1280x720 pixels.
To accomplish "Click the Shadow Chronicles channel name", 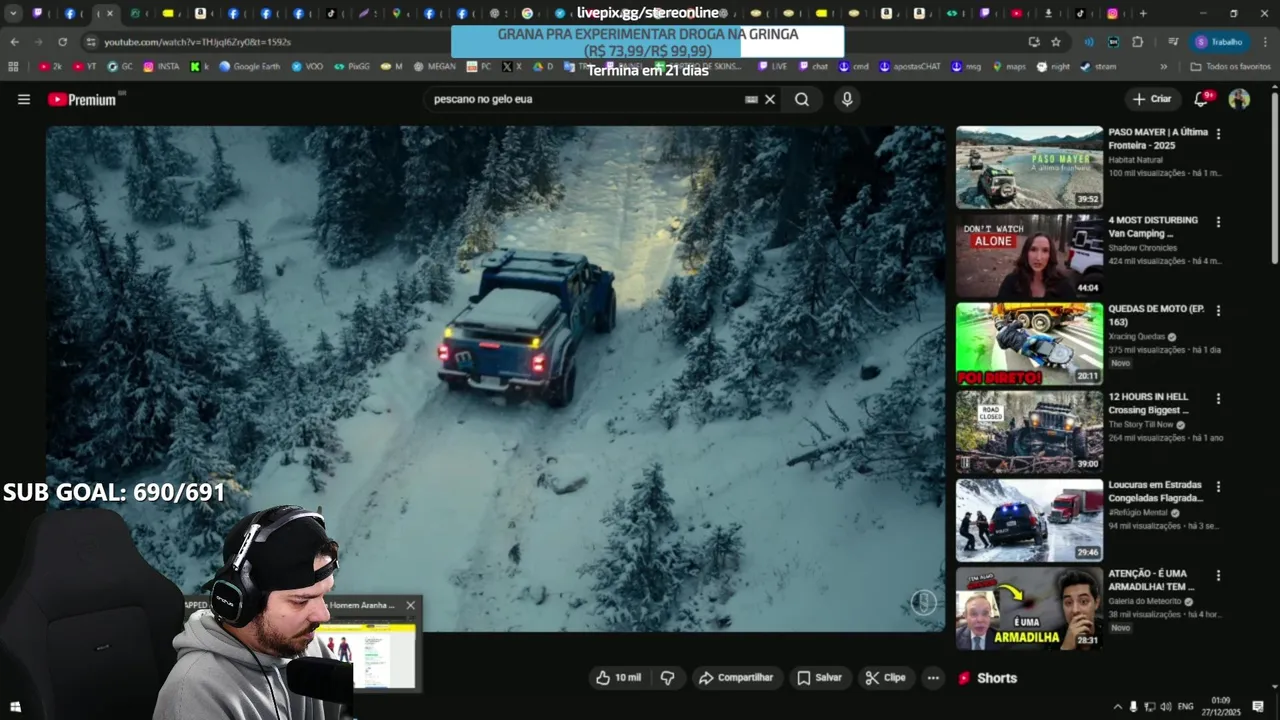I will pyautogui.click(x=1144, y=248).
